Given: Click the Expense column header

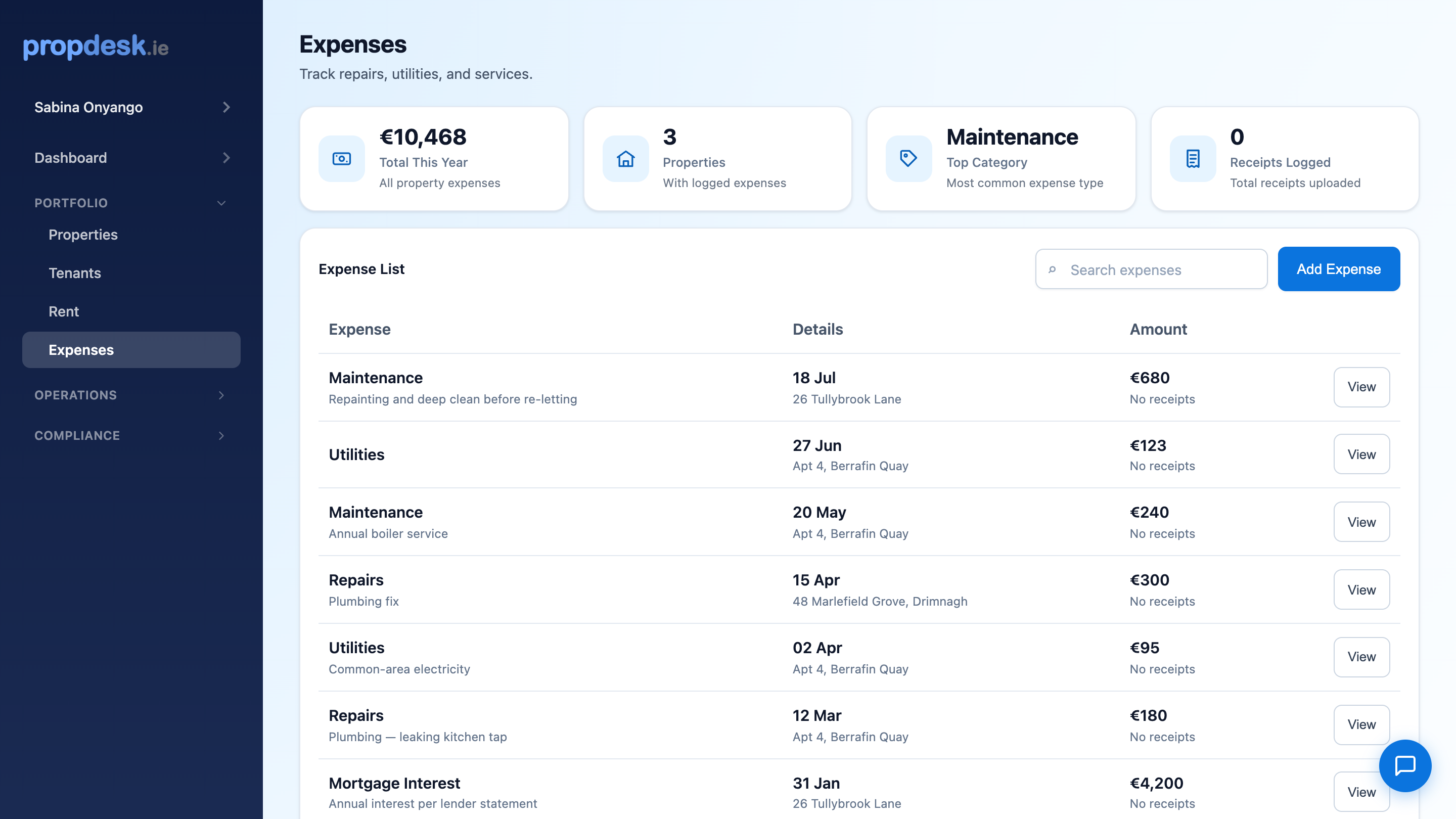Looking at the screenshot, I should pos(359,329).
